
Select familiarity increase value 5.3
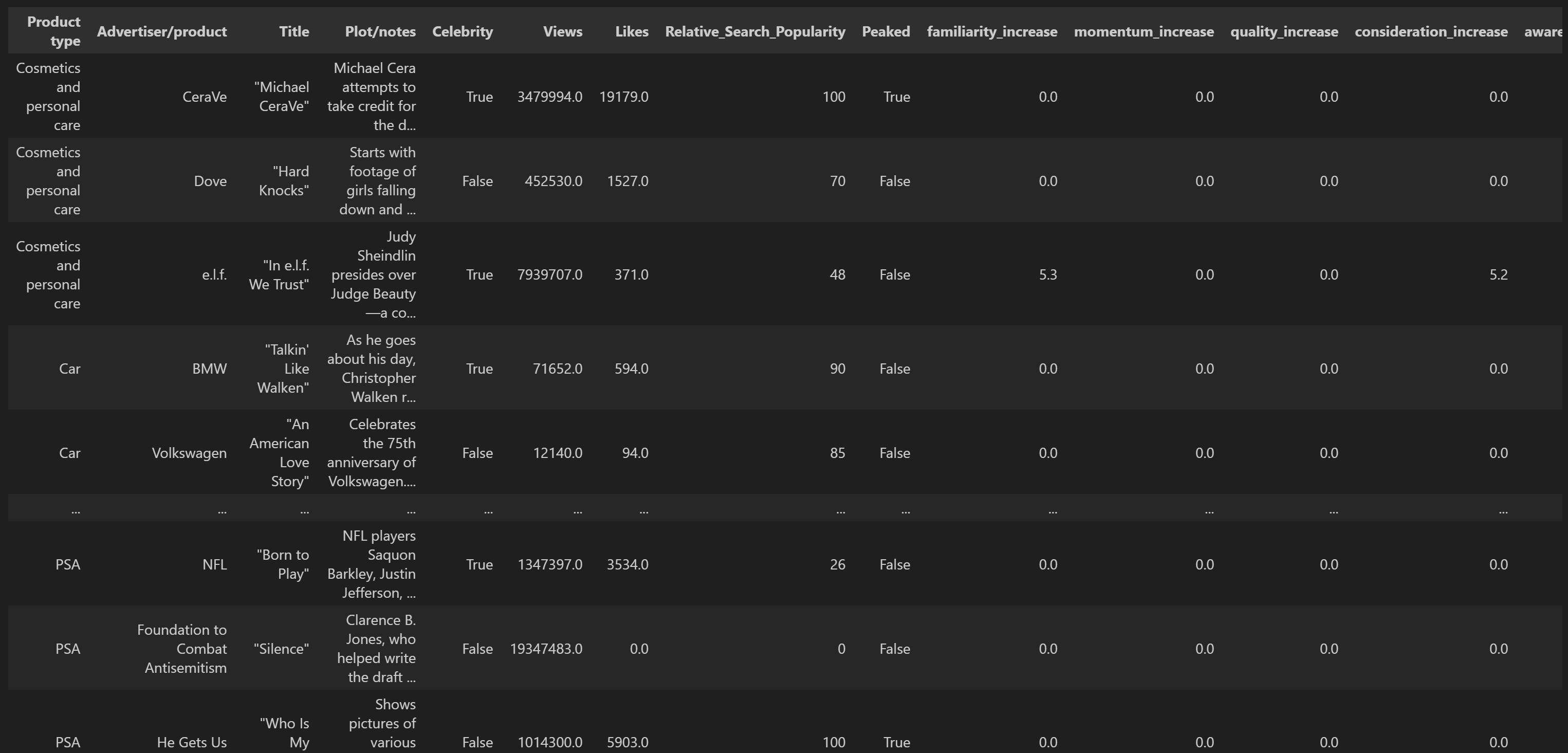click(1047, 274)
